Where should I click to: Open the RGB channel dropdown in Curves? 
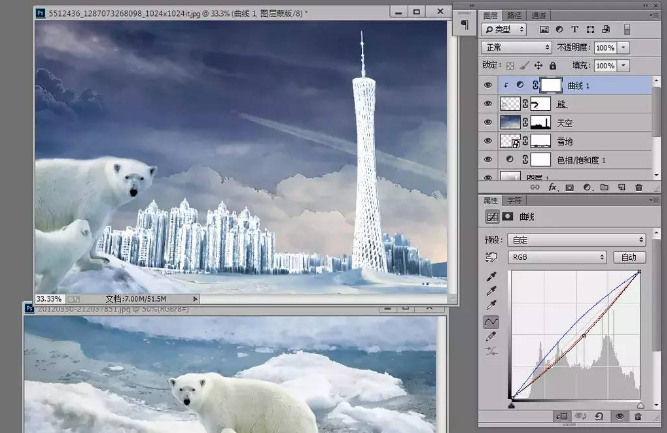click(x=558, y=257)
